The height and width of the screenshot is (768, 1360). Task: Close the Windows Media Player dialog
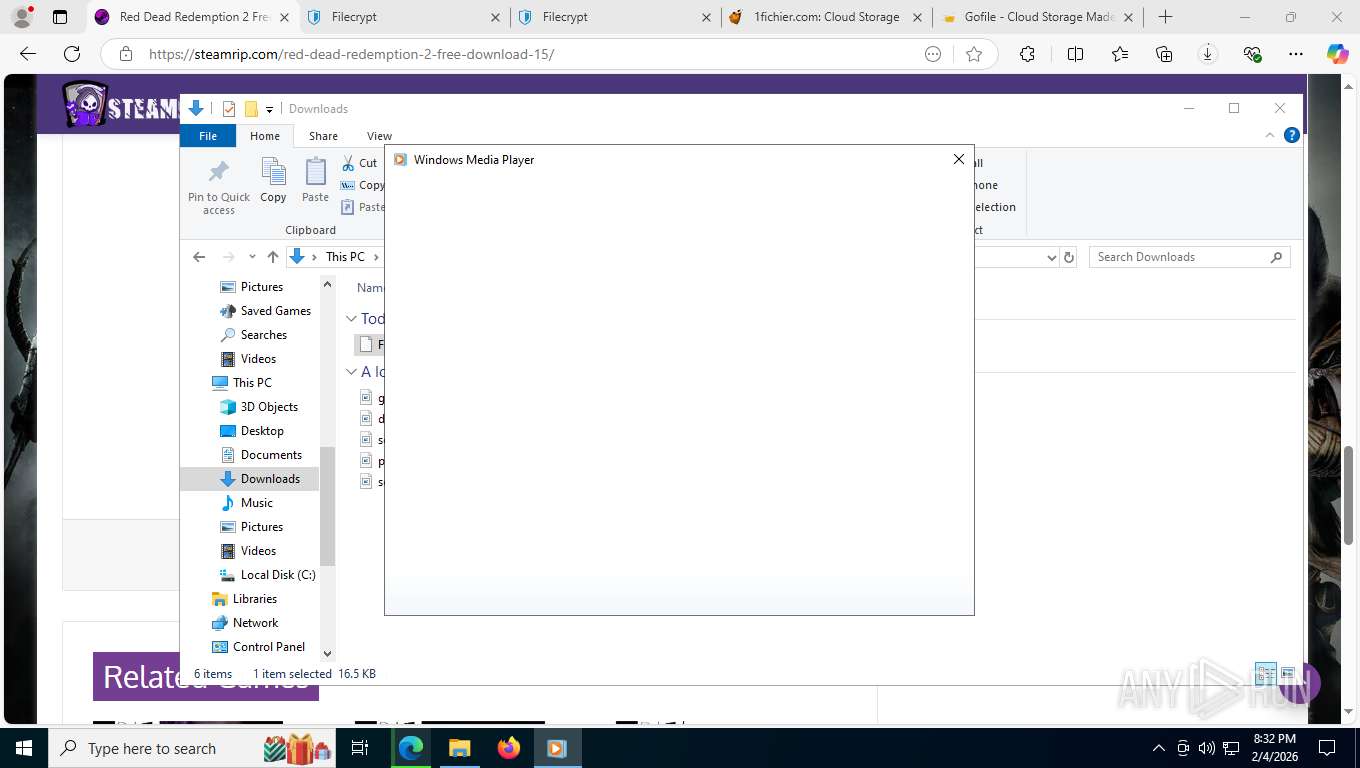[x=958, y=159]
